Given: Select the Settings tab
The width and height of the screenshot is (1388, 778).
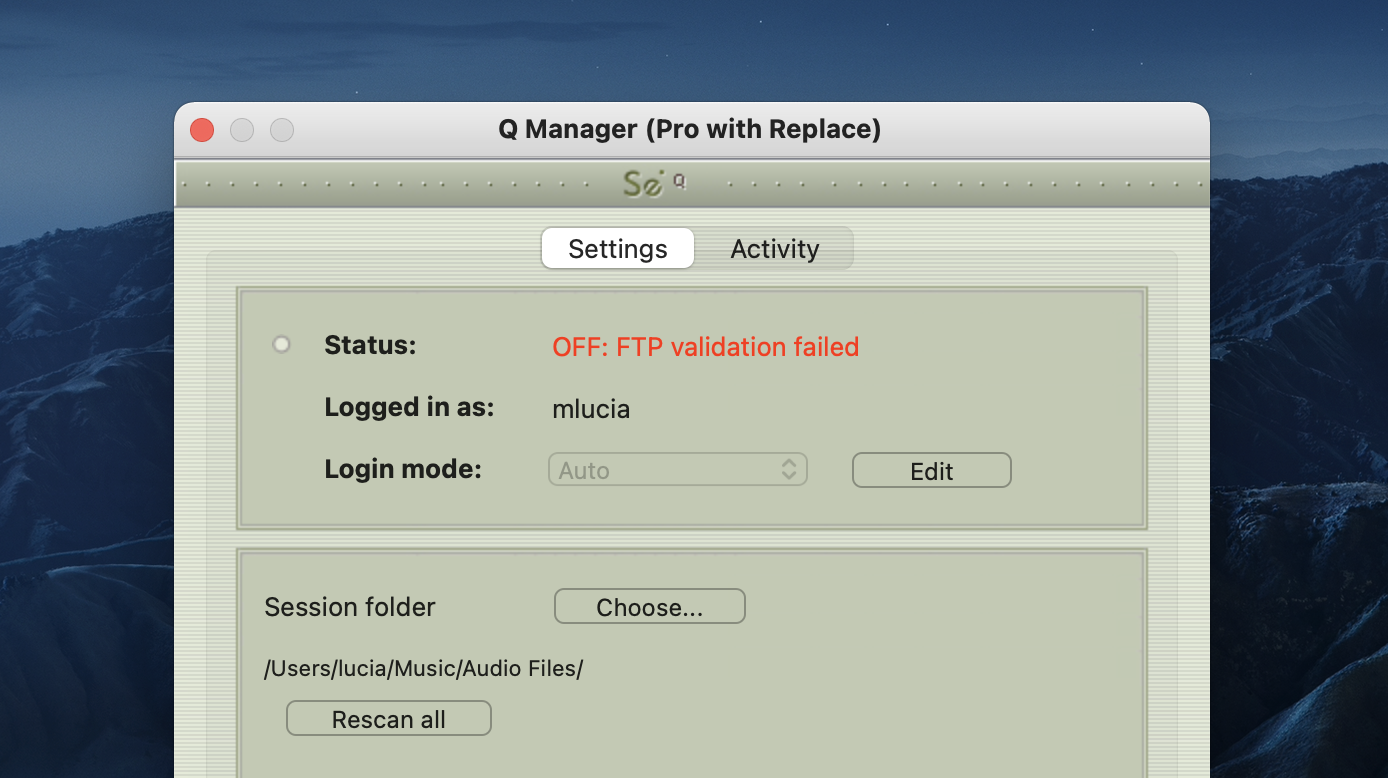Looking at the screenshot, I should tap(618, 249).
